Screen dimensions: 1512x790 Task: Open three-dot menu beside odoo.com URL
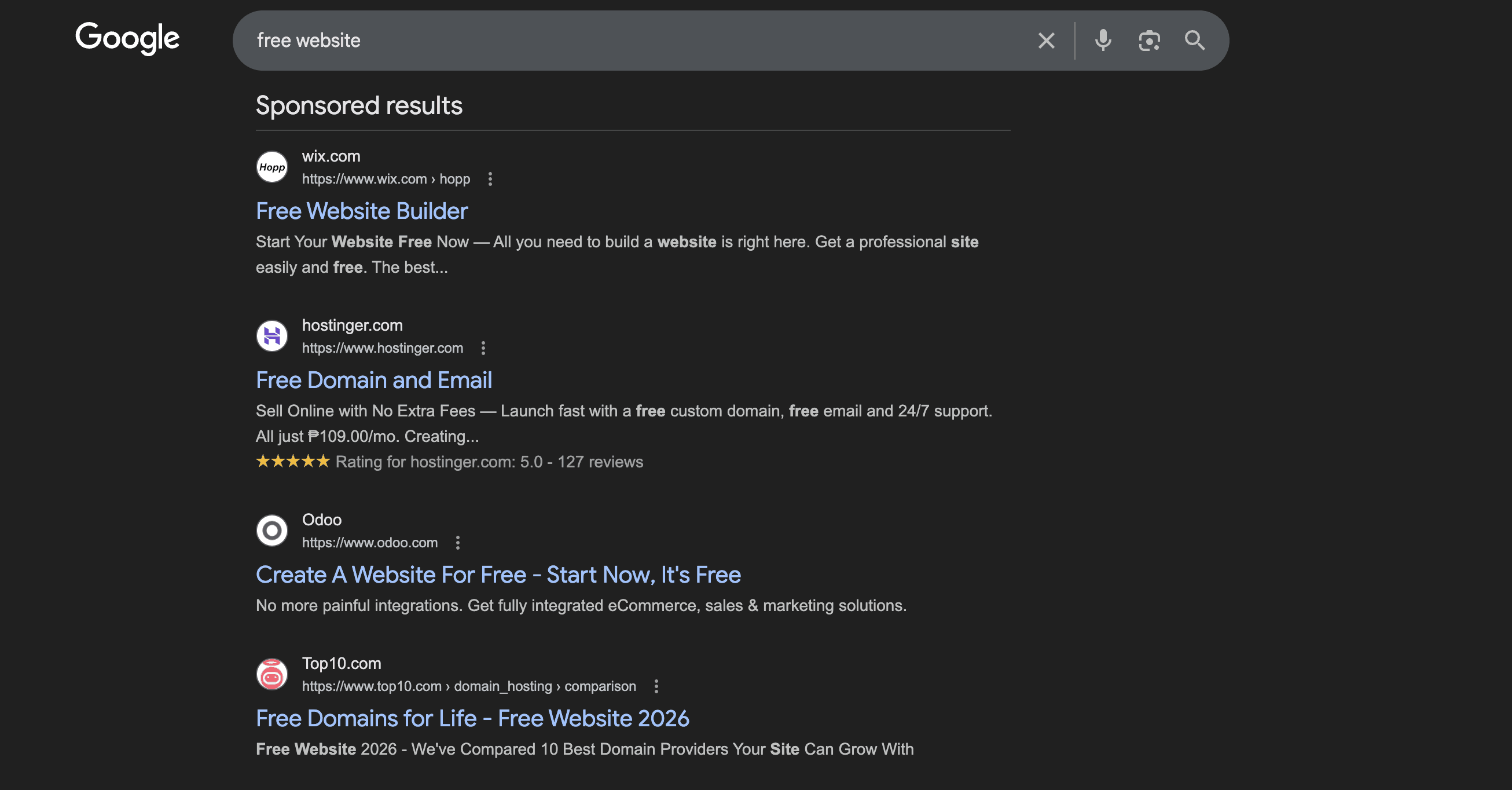point(458,543)
